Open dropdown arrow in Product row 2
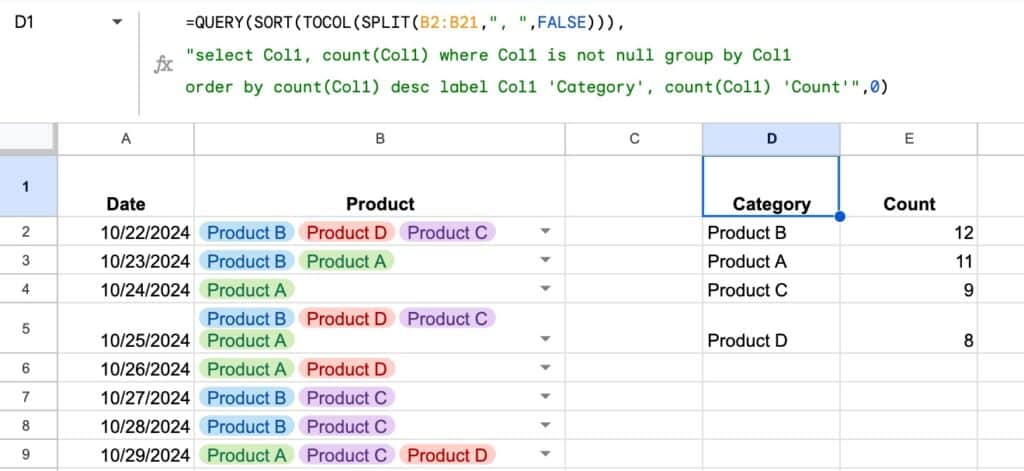This screenshot has height=471, width=1024. pos(545,233)
